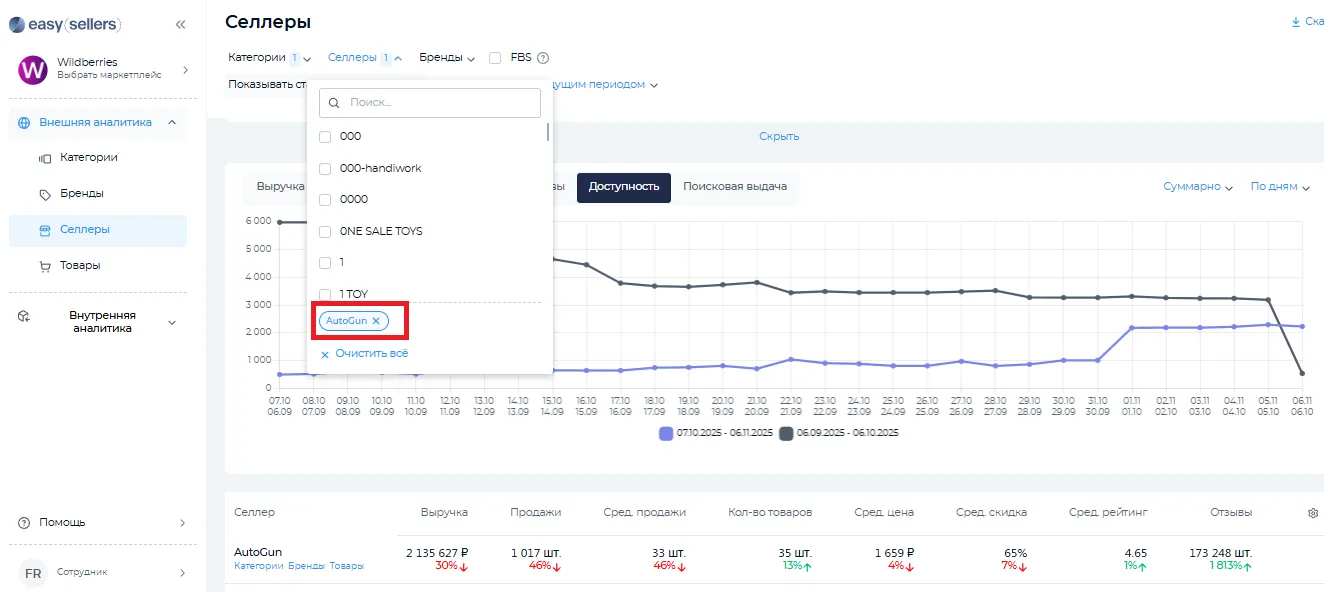
Task: Switch to Поисковая выдача tab
Action: pos(734,187)
